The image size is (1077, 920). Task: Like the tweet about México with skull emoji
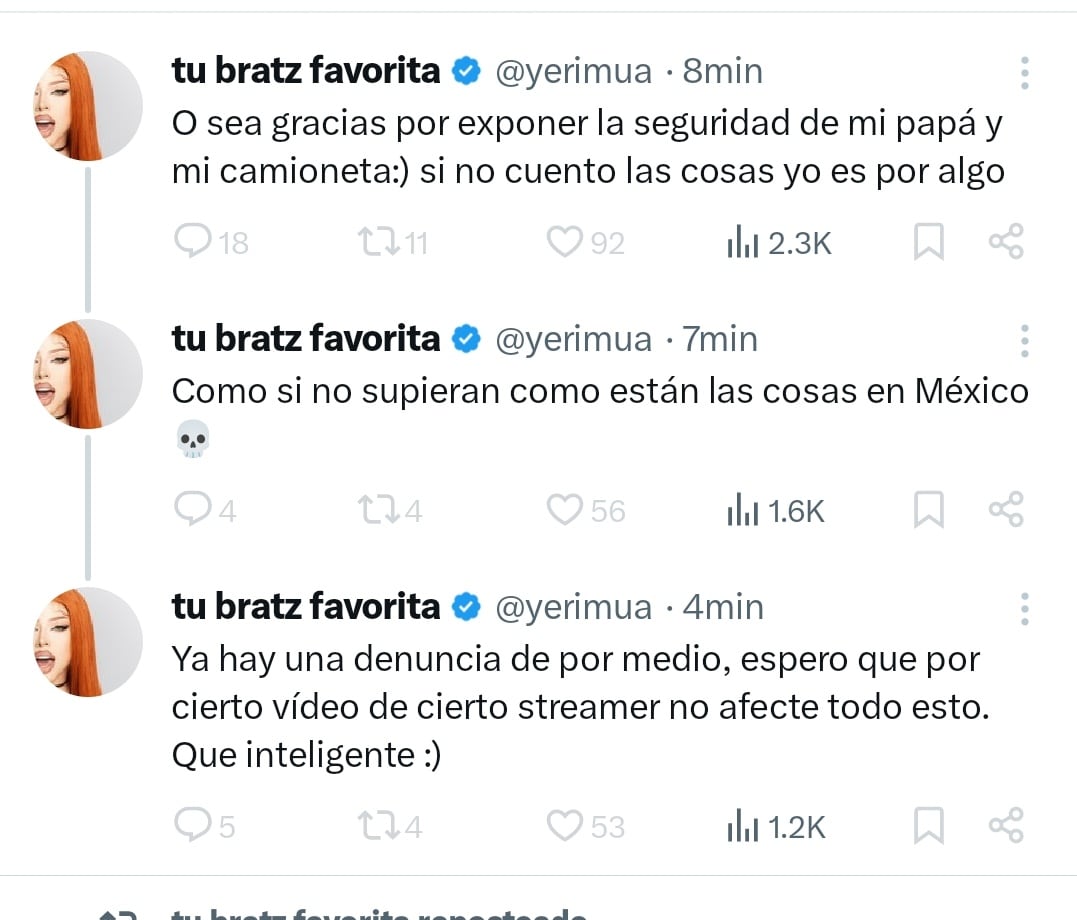coord(567,510)
